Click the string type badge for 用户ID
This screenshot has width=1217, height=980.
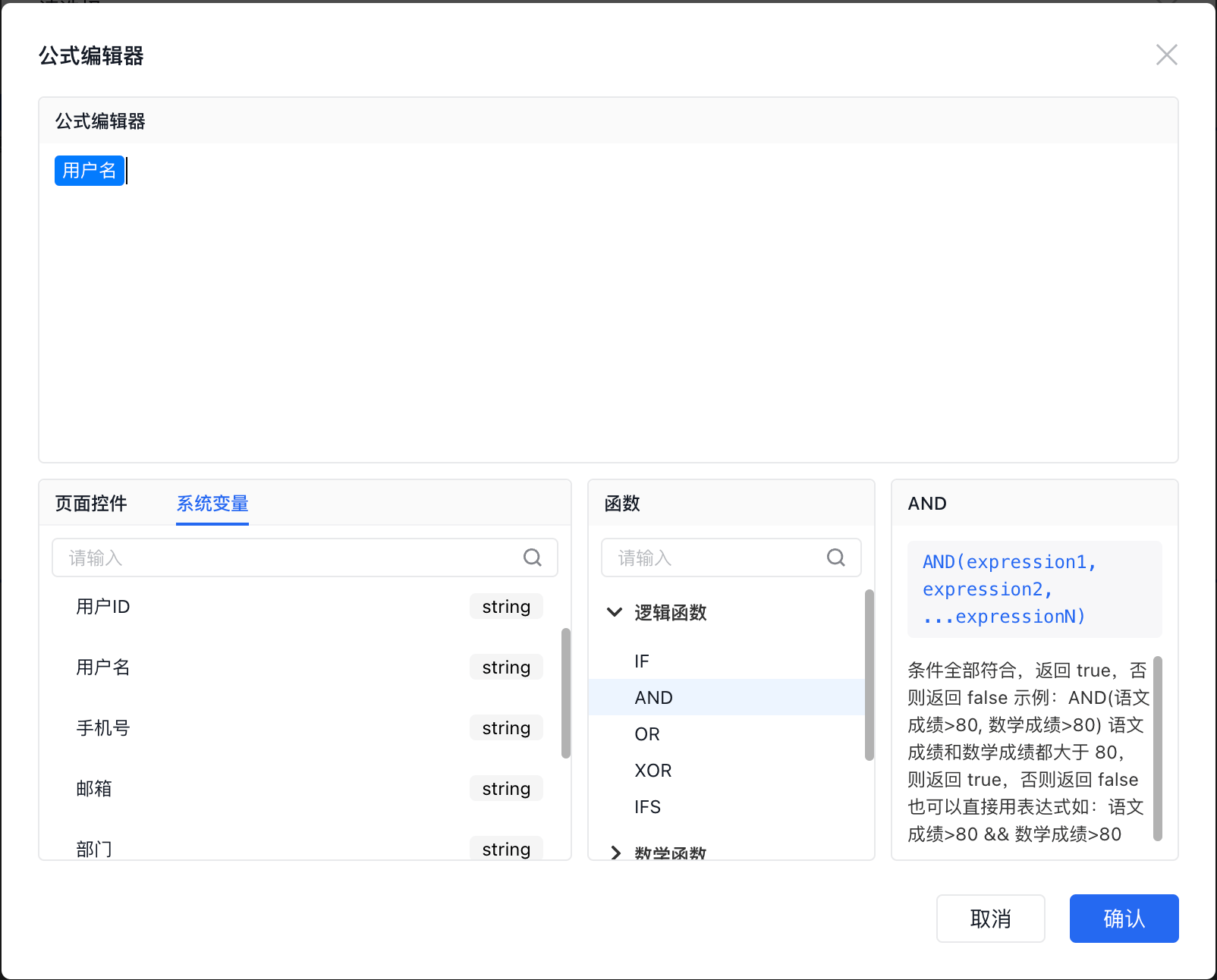point(506,606)
